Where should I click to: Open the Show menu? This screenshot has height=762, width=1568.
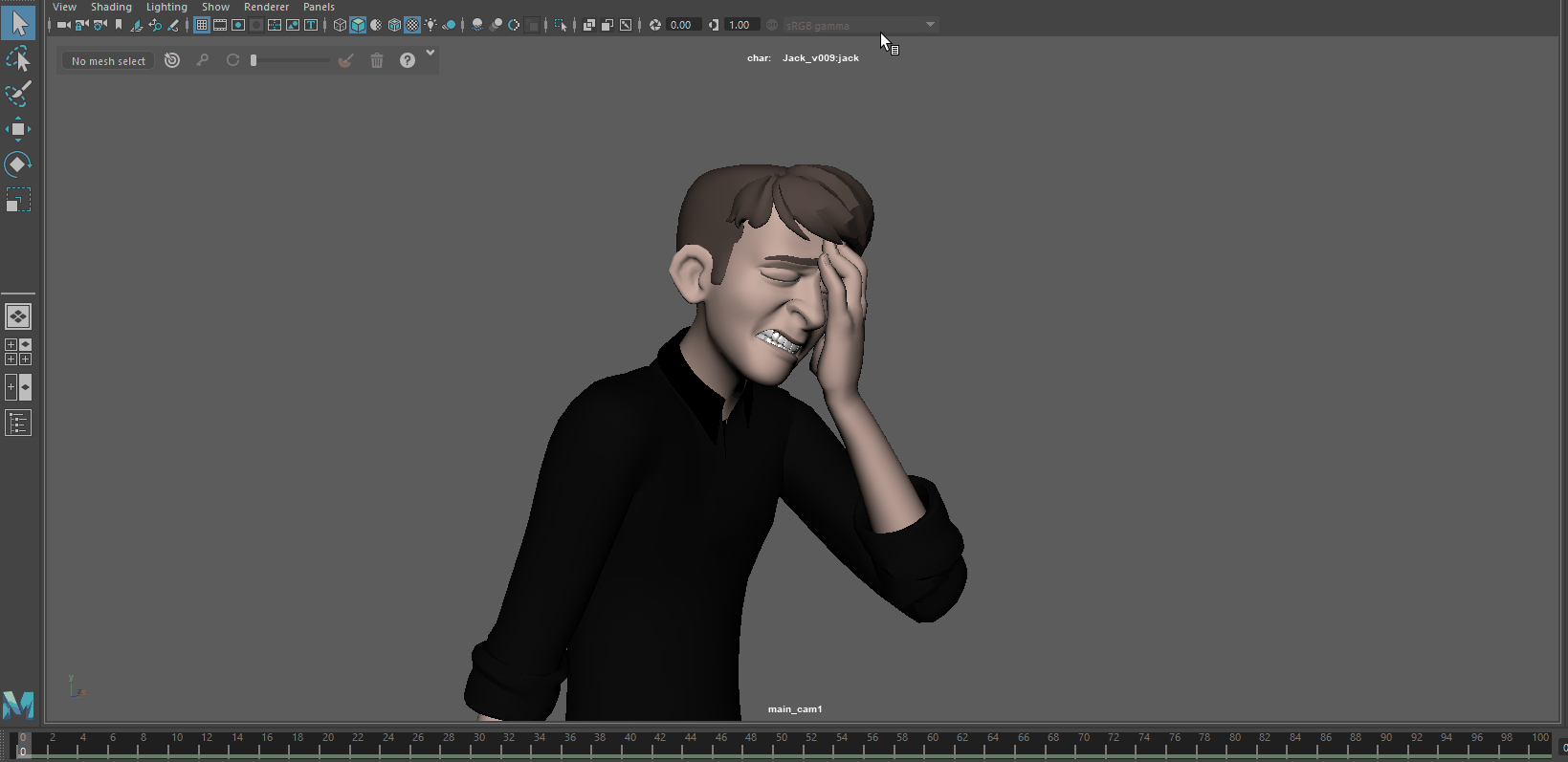(215, 7)
